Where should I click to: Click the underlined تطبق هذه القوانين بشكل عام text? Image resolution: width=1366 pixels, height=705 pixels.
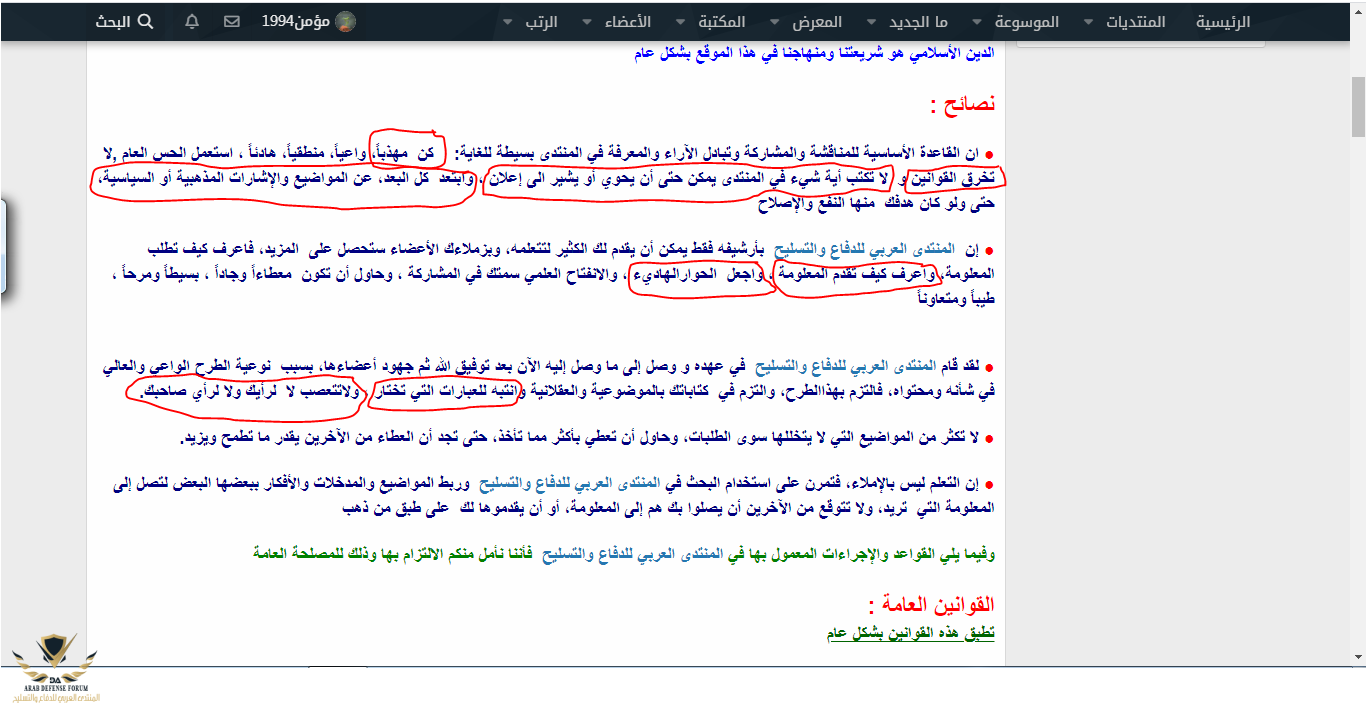(x=910, y=634)
